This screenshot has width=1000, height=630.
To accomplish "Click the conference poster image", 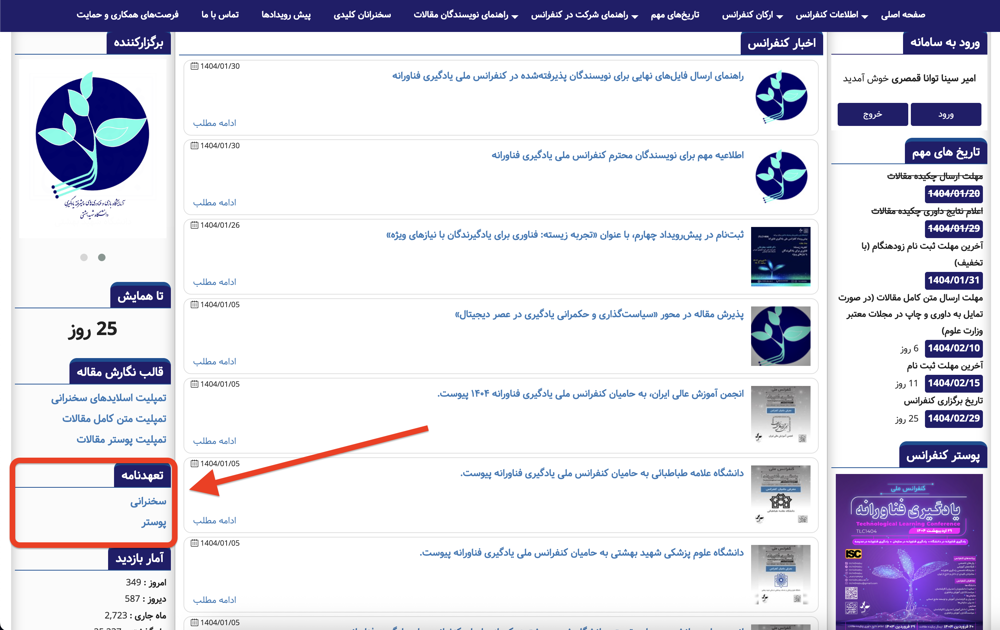I will pyautogui.click(x=909, y=552).
